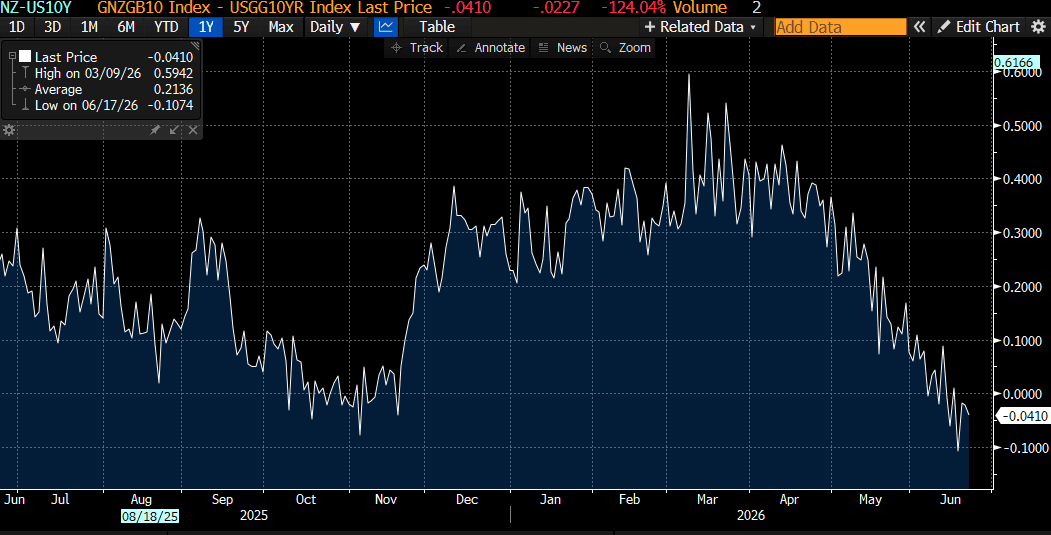Viewport: 1051px width, 535px height.
Task: Select the YTD range tab
Action: [166, 27]
